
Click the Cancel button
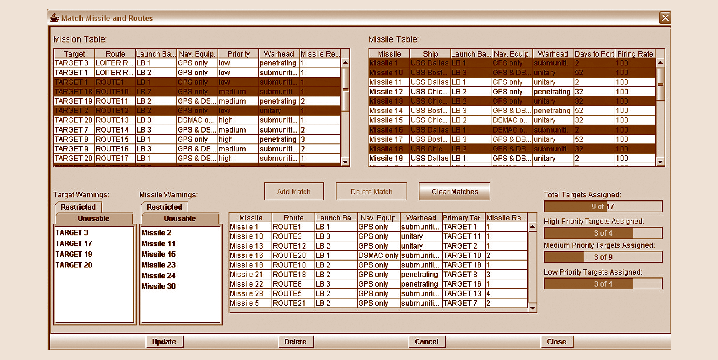426,342
